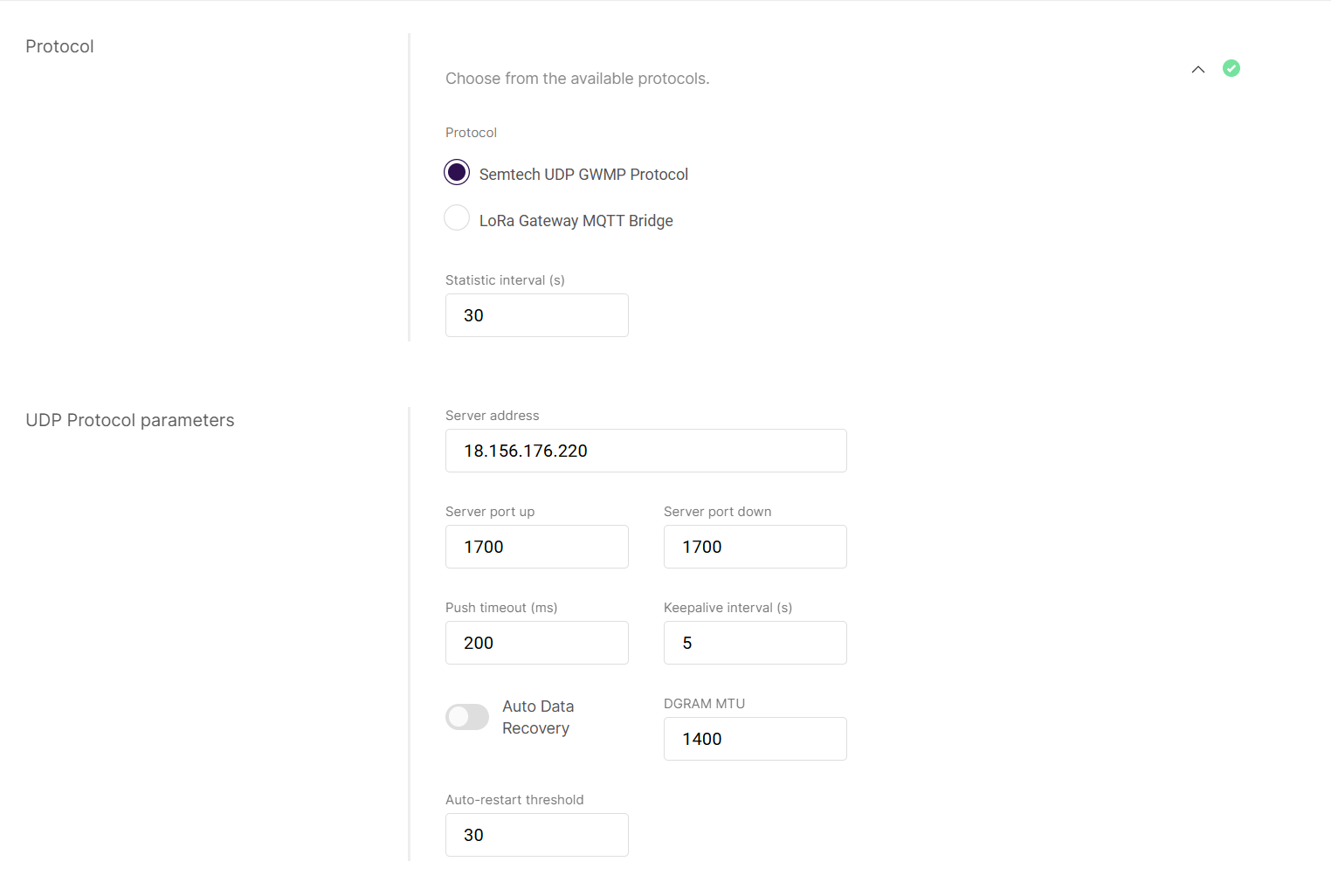
Task: Click the green checkmark status icon
Action: pyautogui.click(x=1231, y=68)
